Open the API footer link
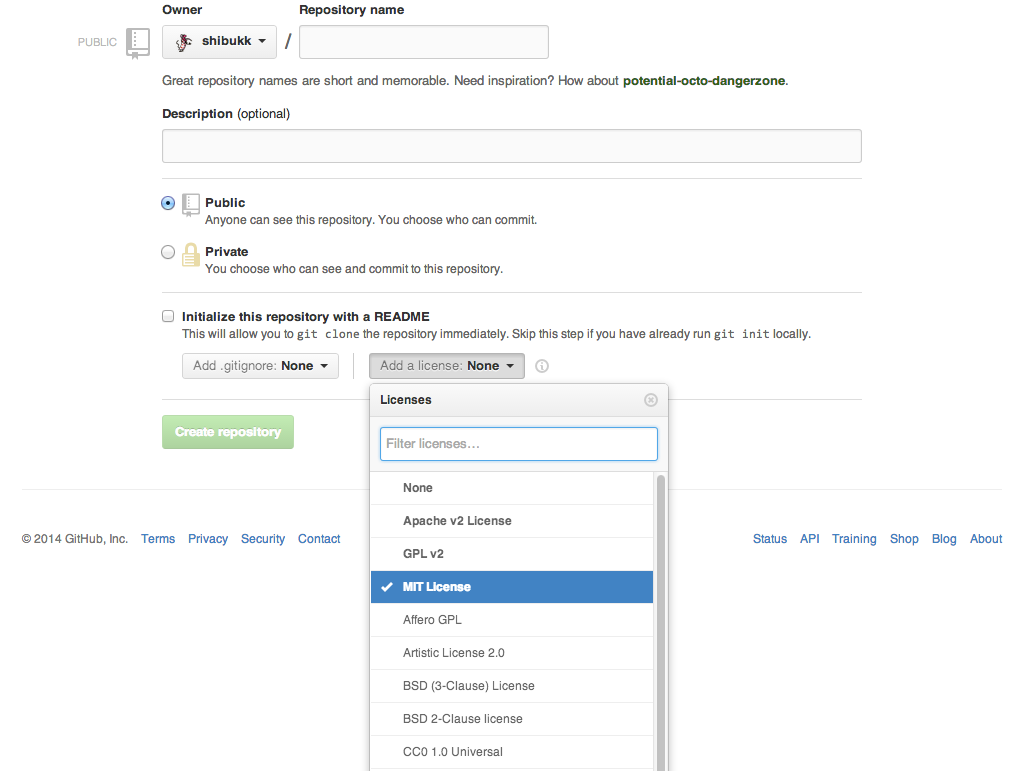Viewport: 1024px width, 771px height. [x=810, y=539]
